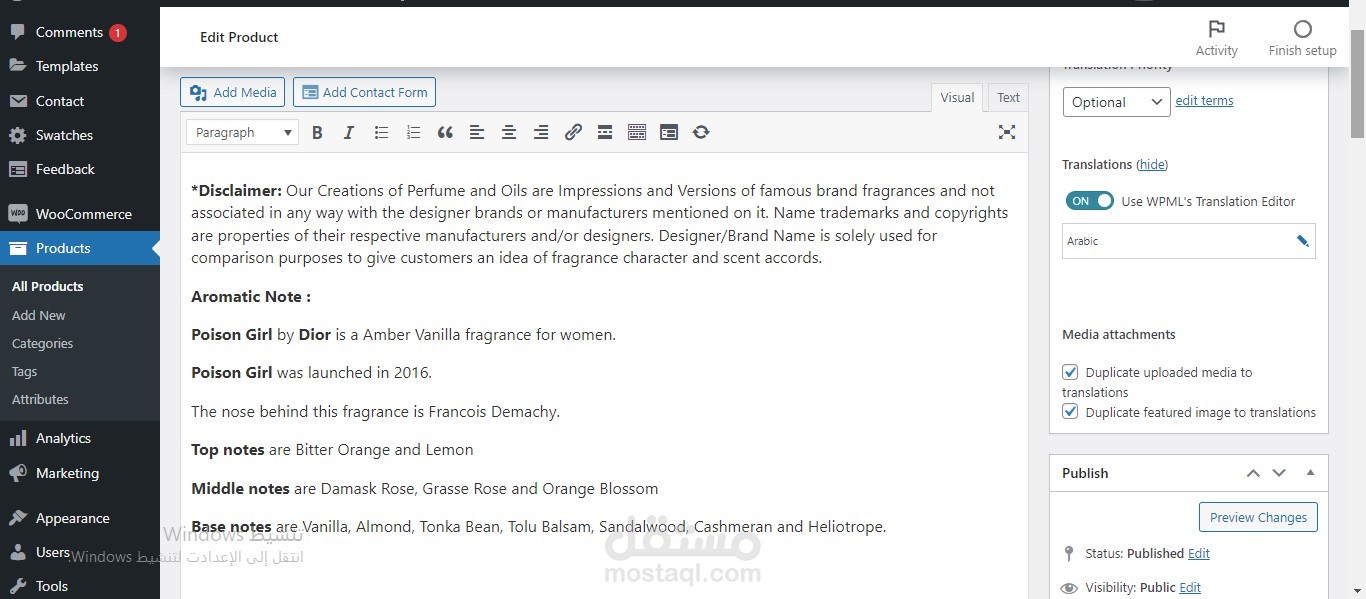The width and height of the screenshot is (1366, 599).
Task: Open product Categories submenu
Action: pos(42,343)
